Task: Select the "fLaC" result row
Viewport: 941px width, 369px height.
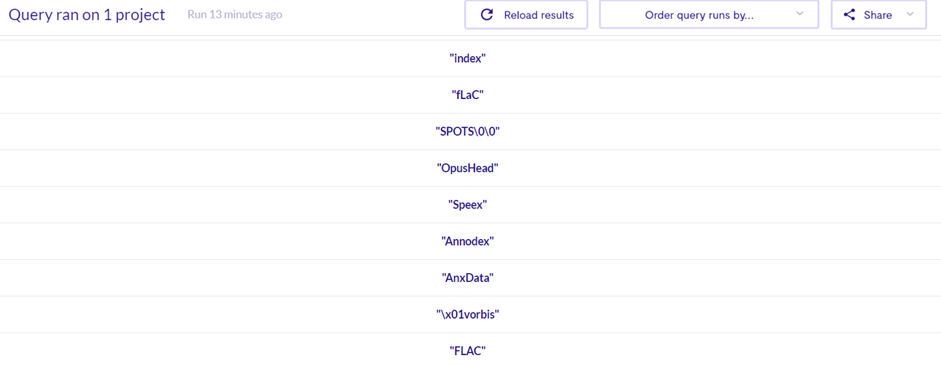Action: 467,95
